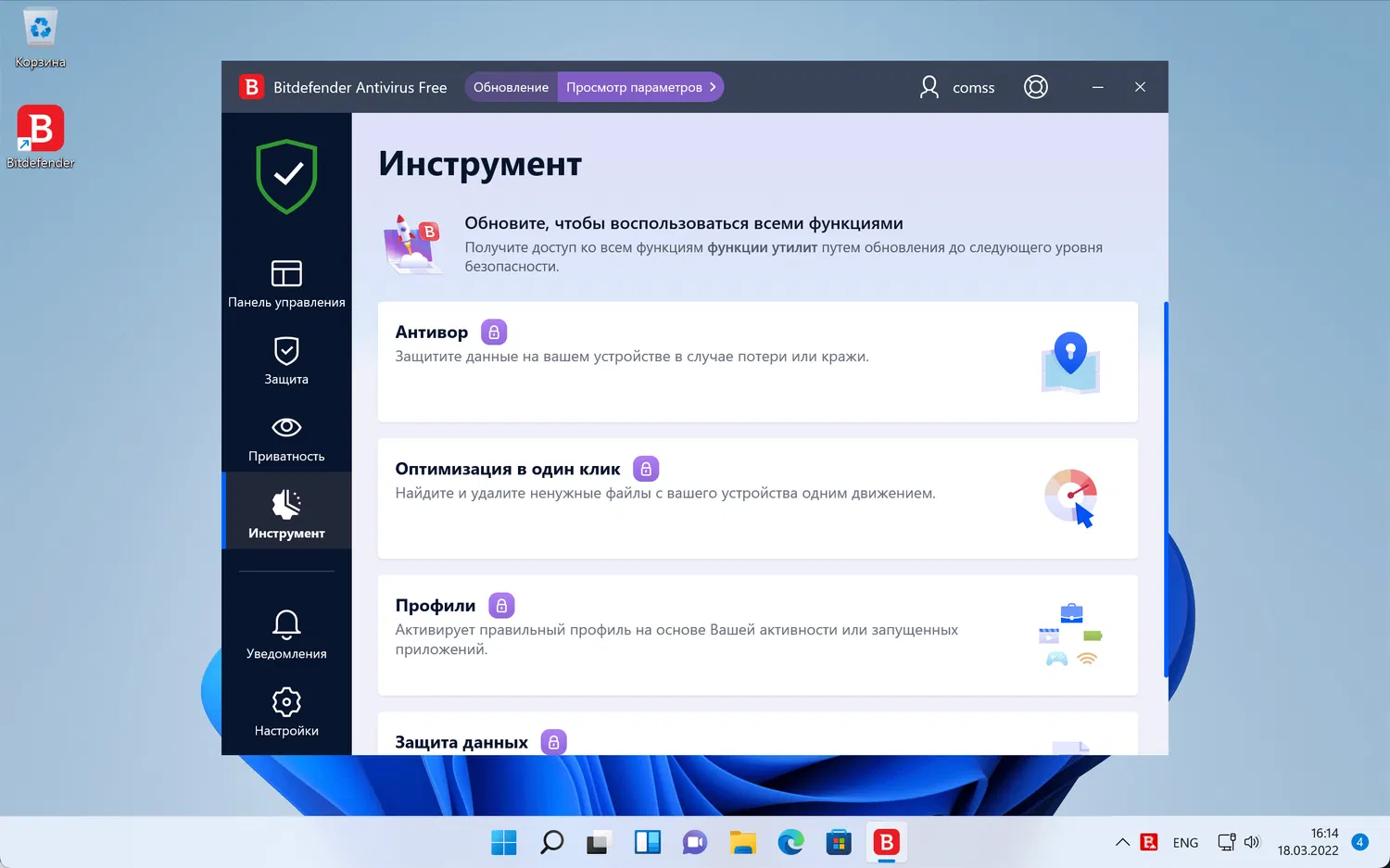Open the support lifebuoy icon

tap(1036, 87)
